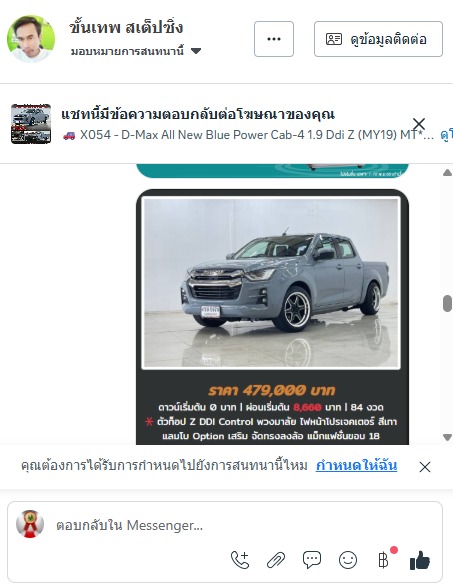Click scrollbar down arrow in chat
Viewport: 453px width, 584px height.
(x=447, y=437)
